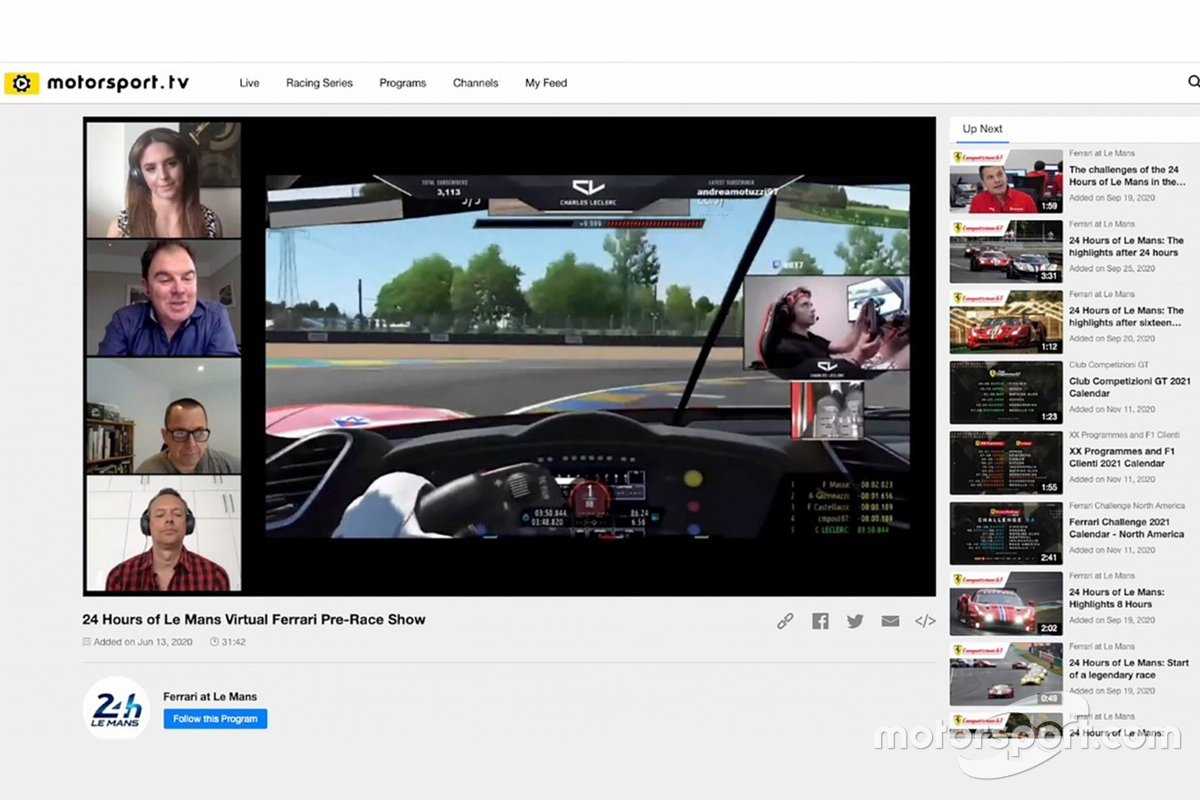Screen dimensions: 1200x800
Task: Click the main video player
Action: click(509, 357)
